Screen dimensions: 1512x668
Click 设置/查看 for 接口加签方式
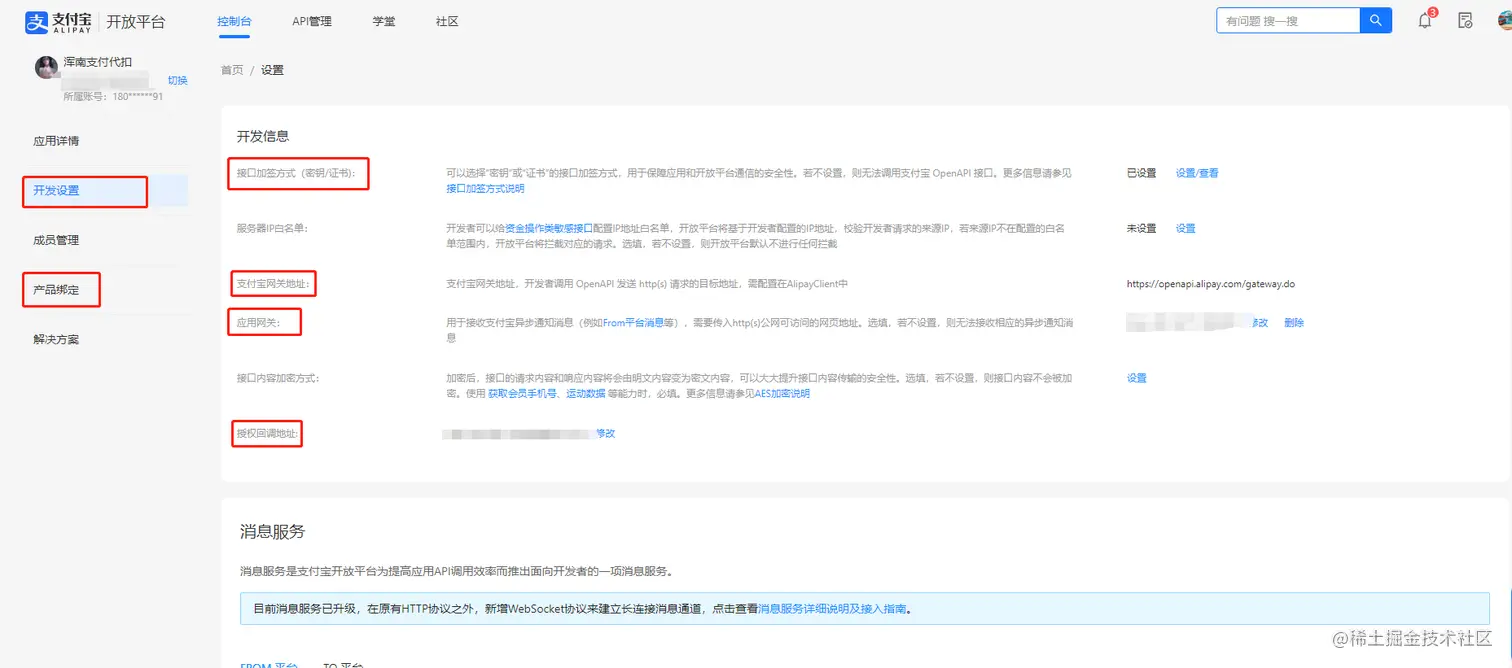pos(1197,173)
